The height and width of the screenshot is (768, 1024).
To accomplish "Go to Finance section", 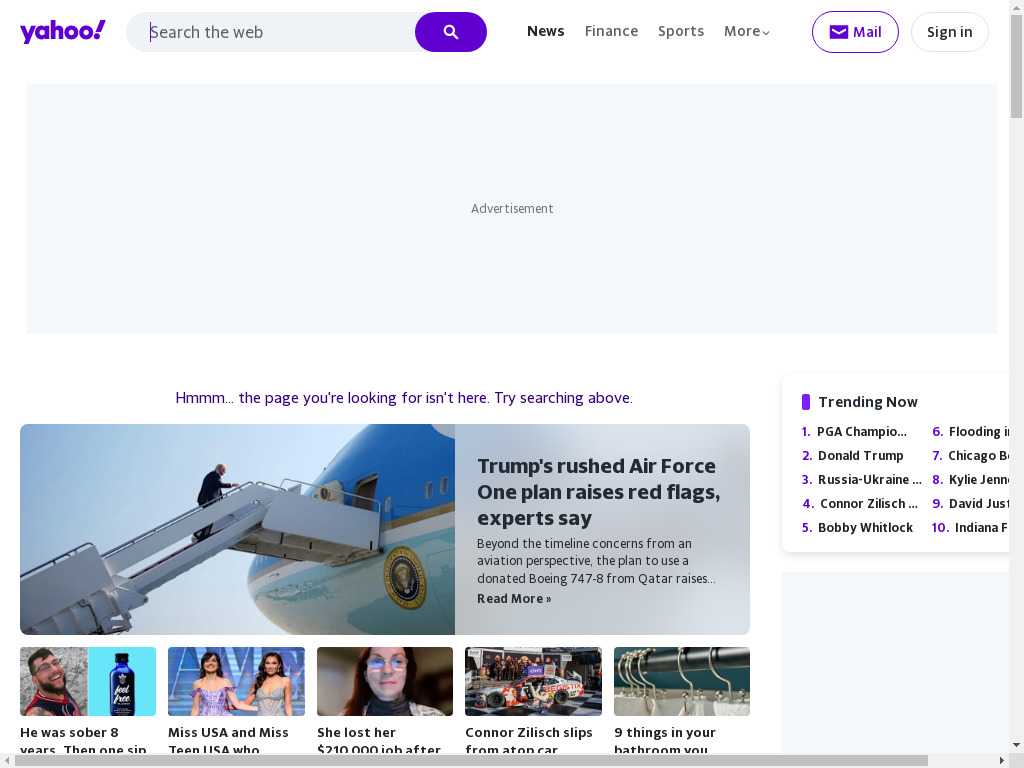I will click(x=611, y=32).
